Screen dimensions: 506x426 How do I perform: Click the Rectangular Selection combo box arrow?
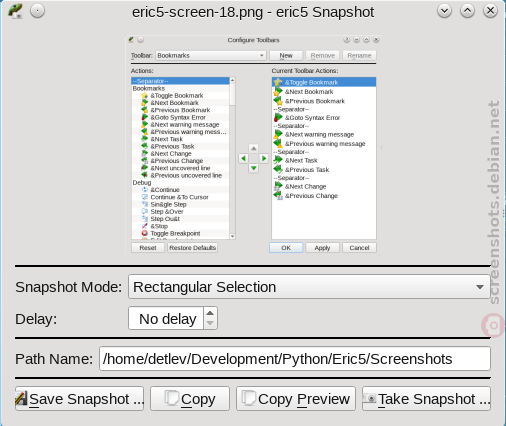[x=480, y=287]
